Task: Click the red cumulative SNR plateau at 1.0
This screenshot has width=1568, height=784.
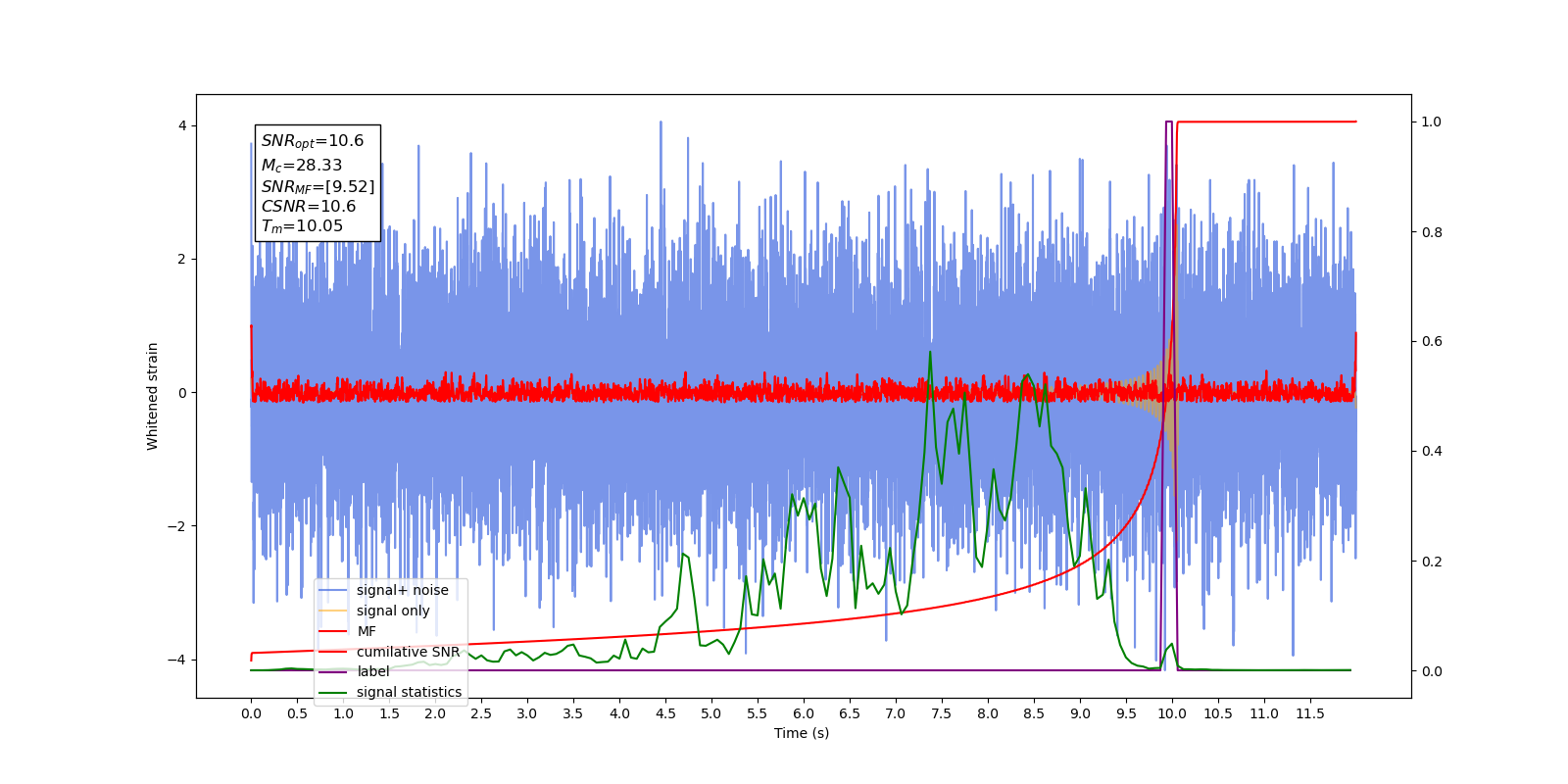Action: (x=1266, y=122)
